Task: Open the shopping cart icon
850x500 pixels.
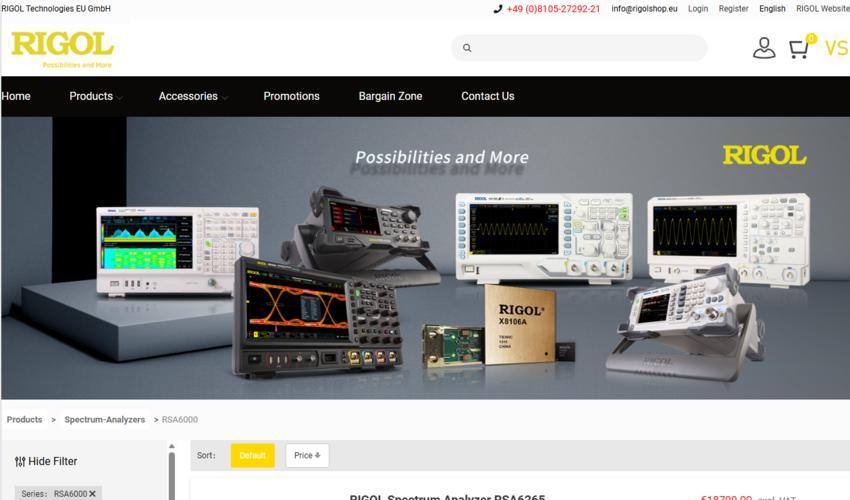Action: click(x=799, y=49)
